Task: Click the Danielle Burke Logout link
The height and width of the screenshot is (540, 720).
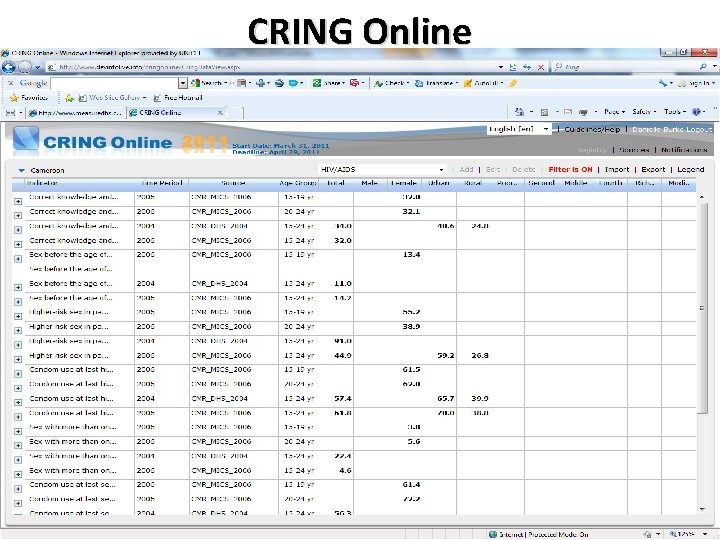Action: pyautogui.click(x=672, y=129)
